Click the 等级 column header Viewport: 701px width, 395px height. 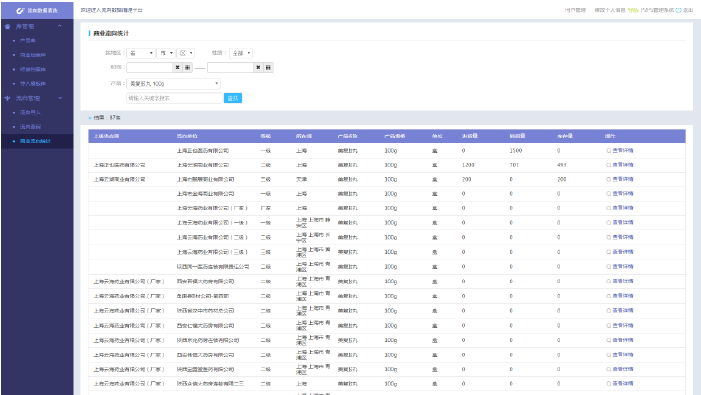pyautogui.click(x=266, y=136)
